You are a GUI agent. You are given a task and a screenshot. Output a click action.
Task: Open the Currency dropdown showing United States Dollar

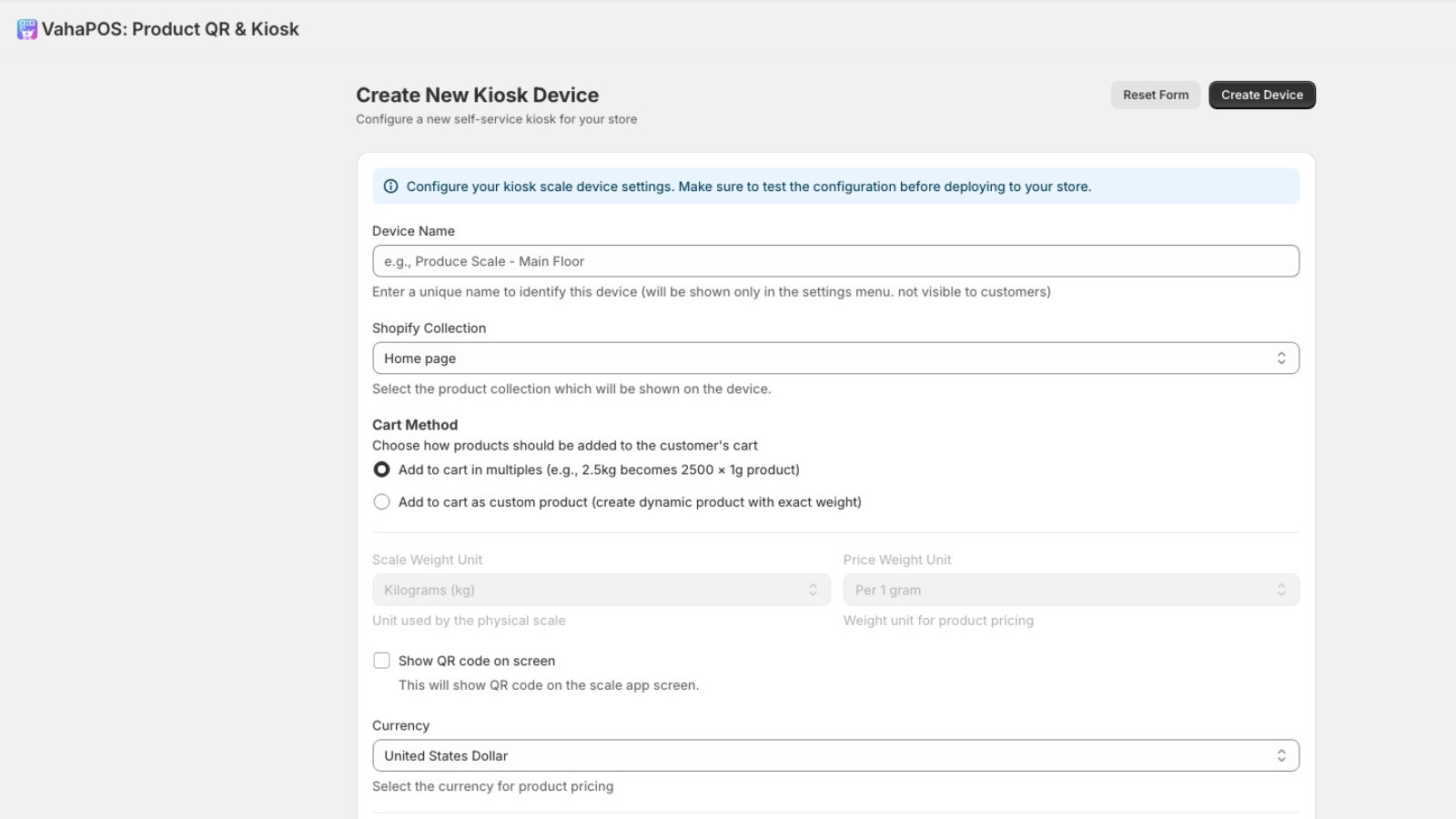coord(835,754)
